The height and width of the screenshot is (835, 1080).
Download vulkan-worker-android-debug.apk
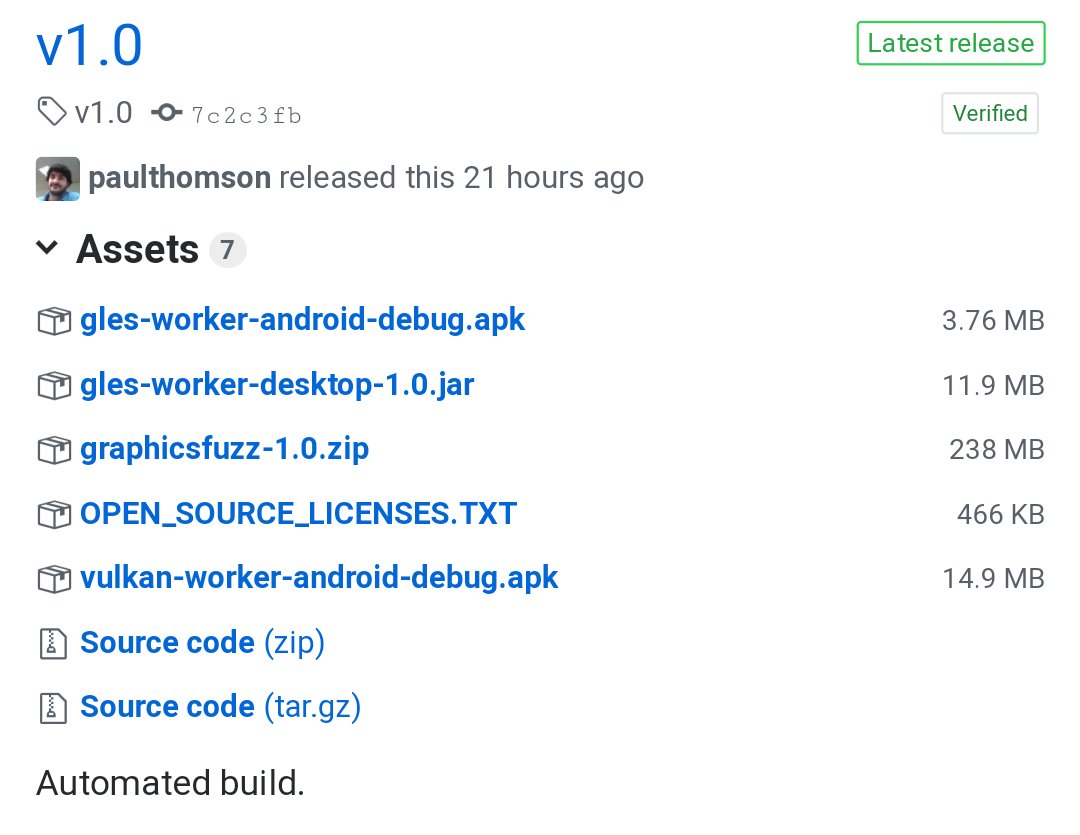coord(319,578)
